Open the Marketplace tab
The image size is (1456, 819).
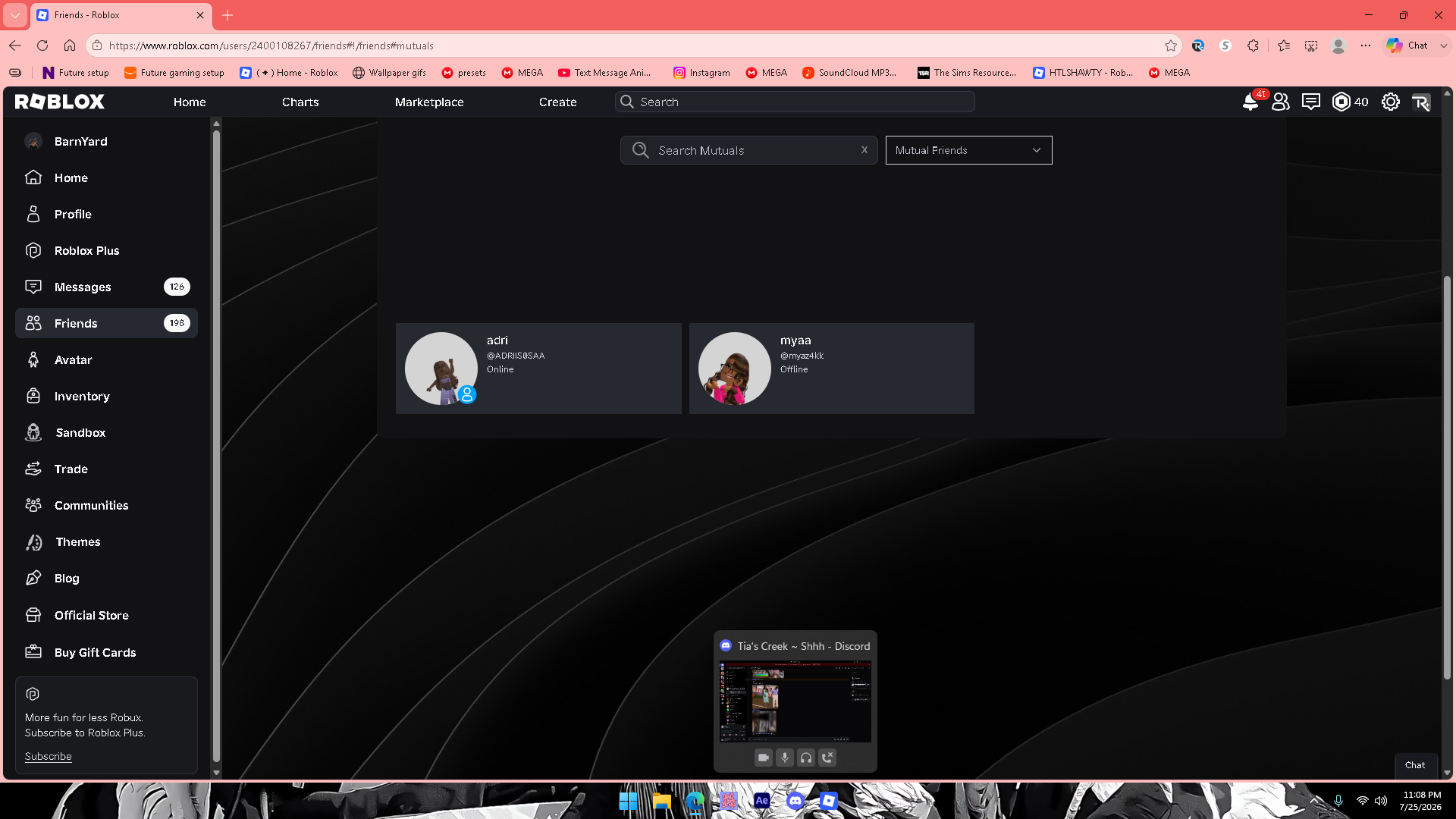429,102
